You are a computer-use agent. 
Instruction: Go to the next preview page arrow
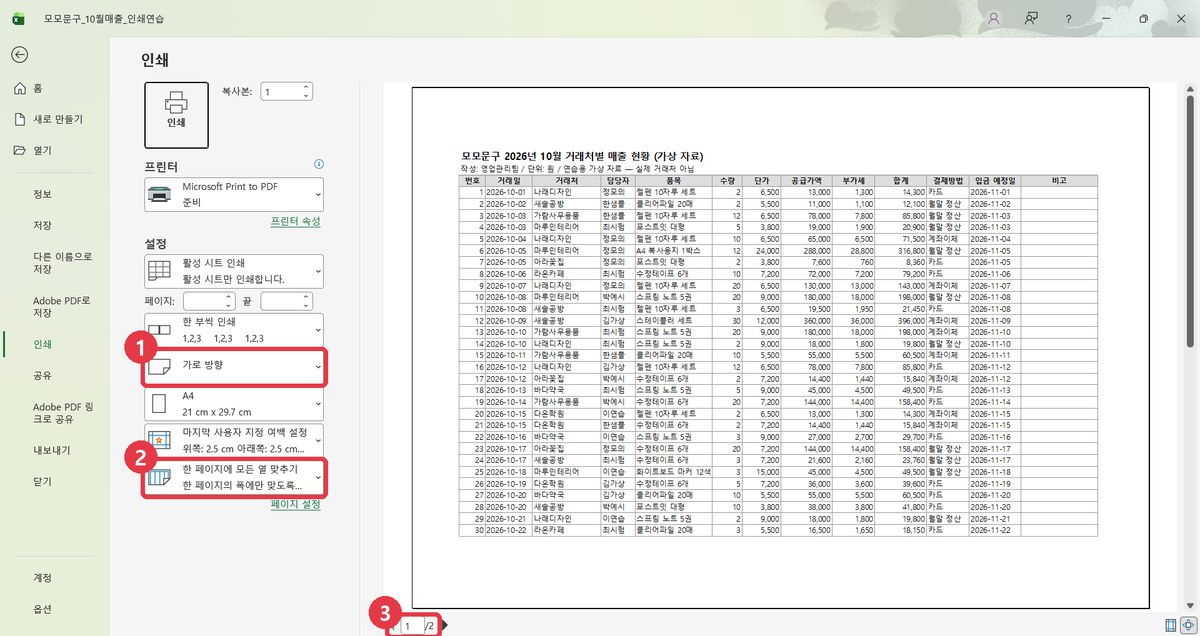coord(444,626)
